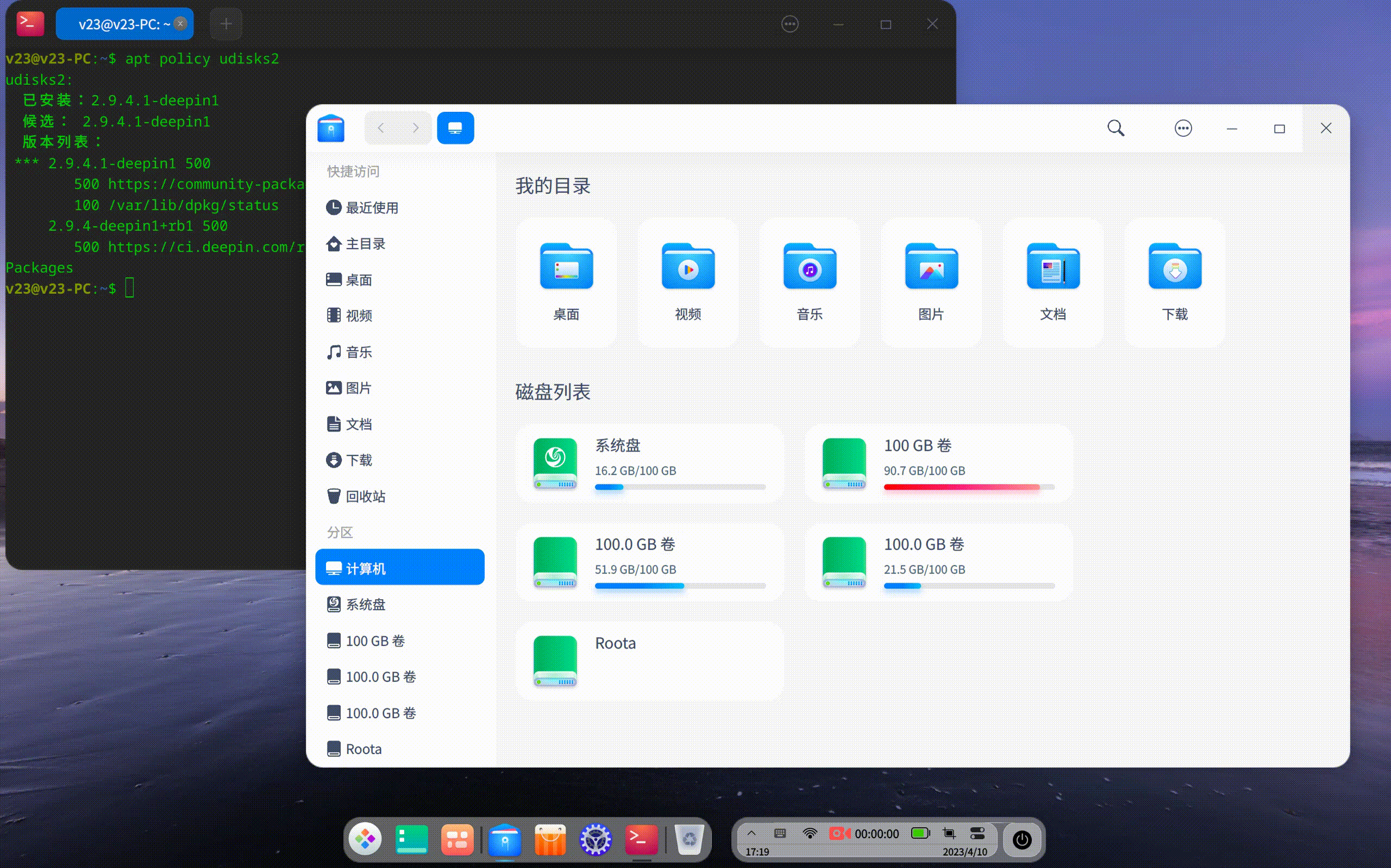The width and height of the screenshot is (1391, 868).
Task: Go forward with the right arrow button
Action: (415, 128)
